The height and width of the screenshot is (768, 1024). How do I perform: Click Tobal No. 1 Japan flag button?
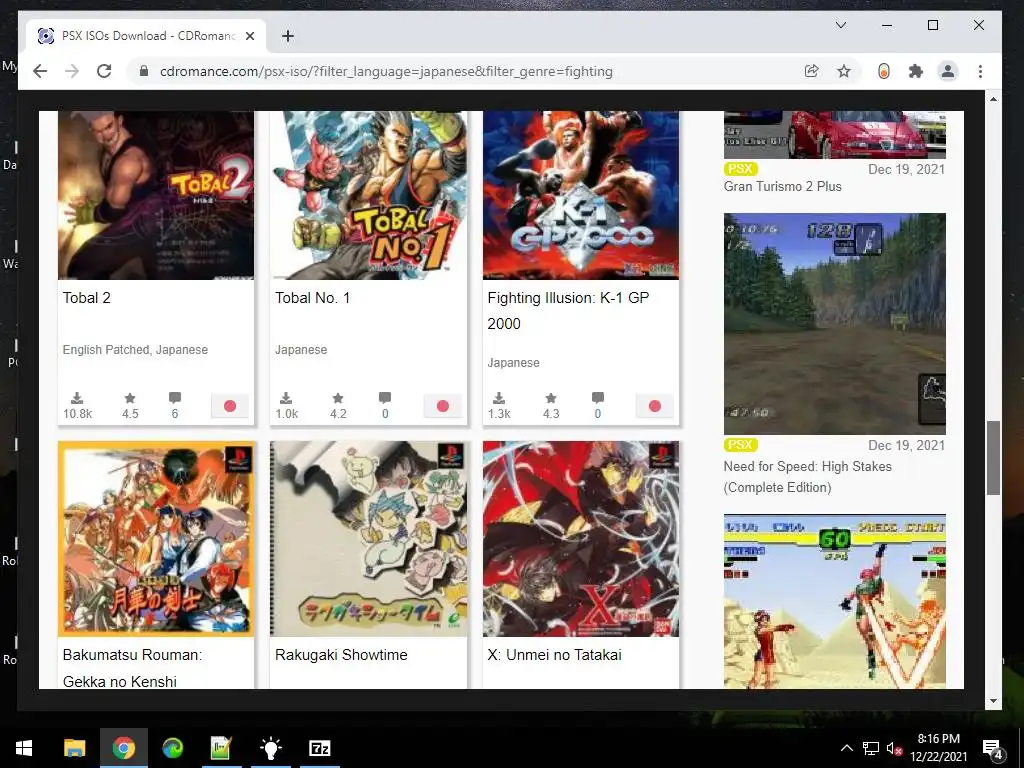443,406
